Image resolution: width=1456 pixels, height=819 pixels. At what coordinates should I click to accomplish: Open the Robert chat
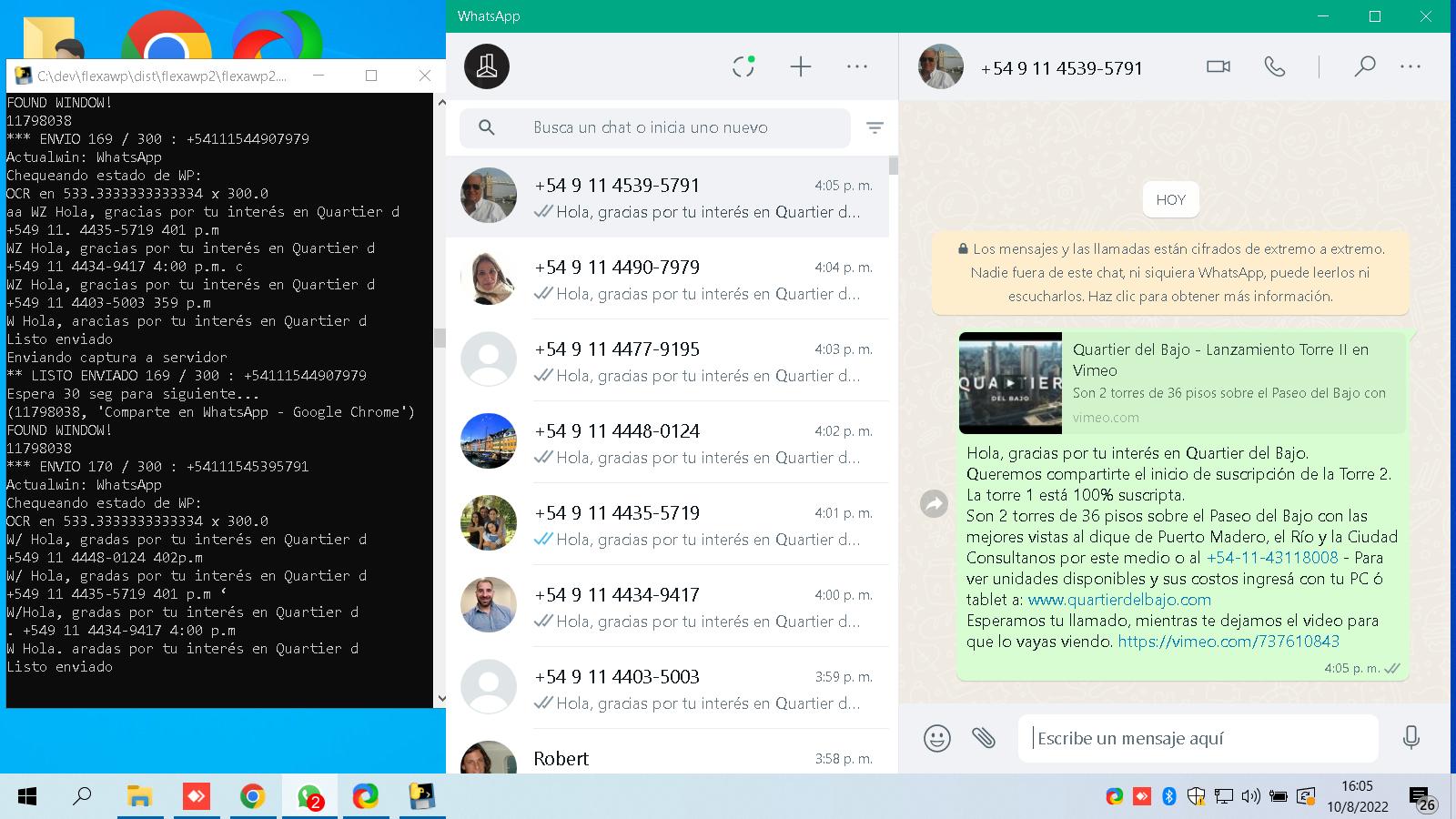[667, 753]
